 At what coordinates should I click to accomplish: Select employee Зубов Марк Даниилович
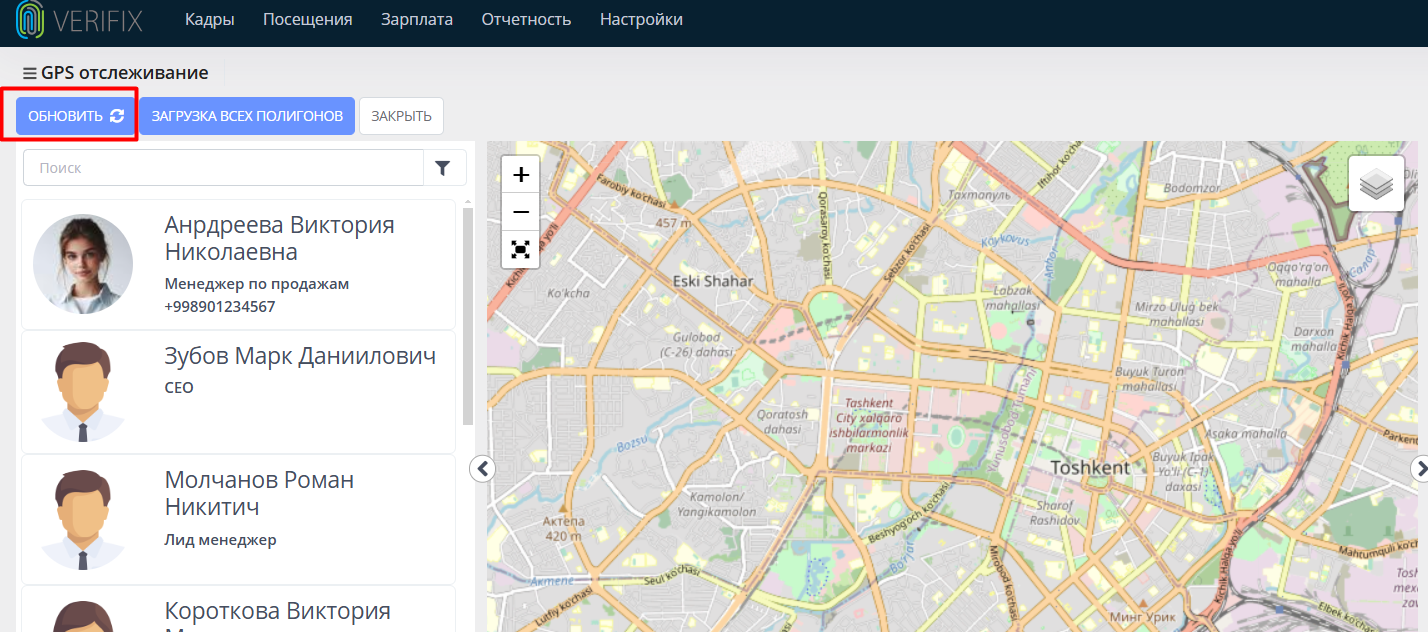(x=238, y=392)
